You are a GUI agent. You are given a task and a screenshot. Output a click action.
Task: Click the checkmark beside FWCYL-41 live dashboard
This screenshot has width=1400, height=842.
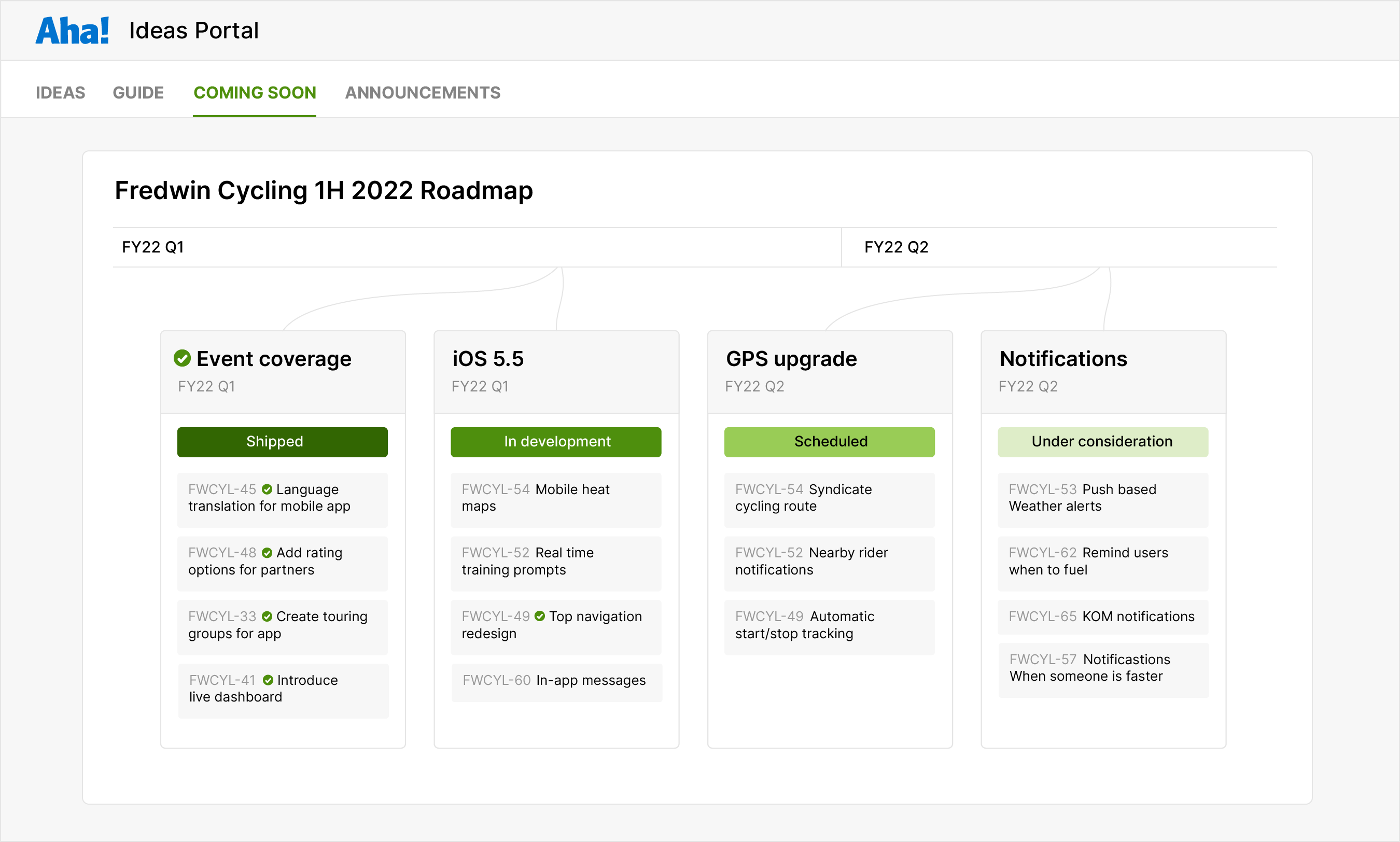[x=267, y=680]
